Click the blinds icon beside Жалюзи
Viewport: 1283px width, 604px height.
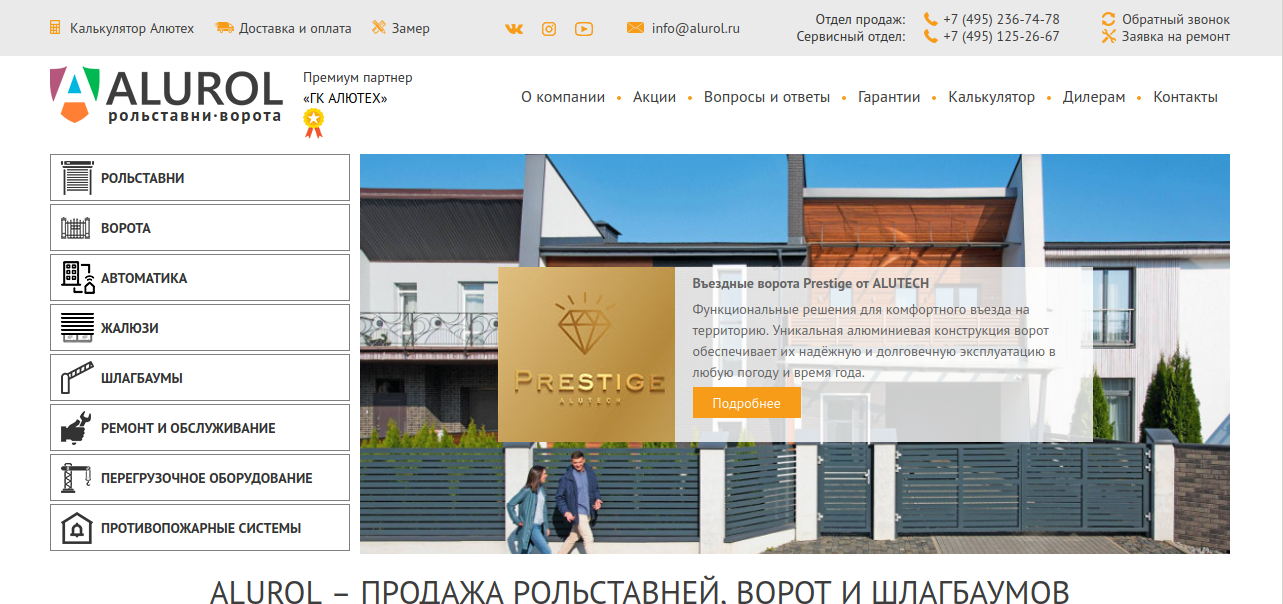tap(77, 328)
